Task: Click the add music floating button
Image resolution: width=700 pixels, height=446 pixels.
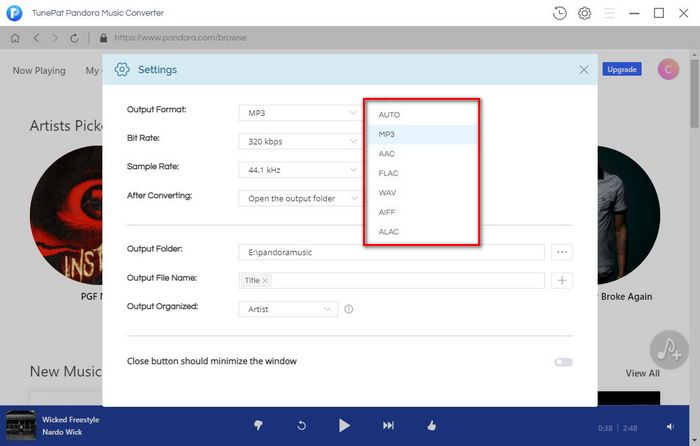Action: click(x=669, y=350)
